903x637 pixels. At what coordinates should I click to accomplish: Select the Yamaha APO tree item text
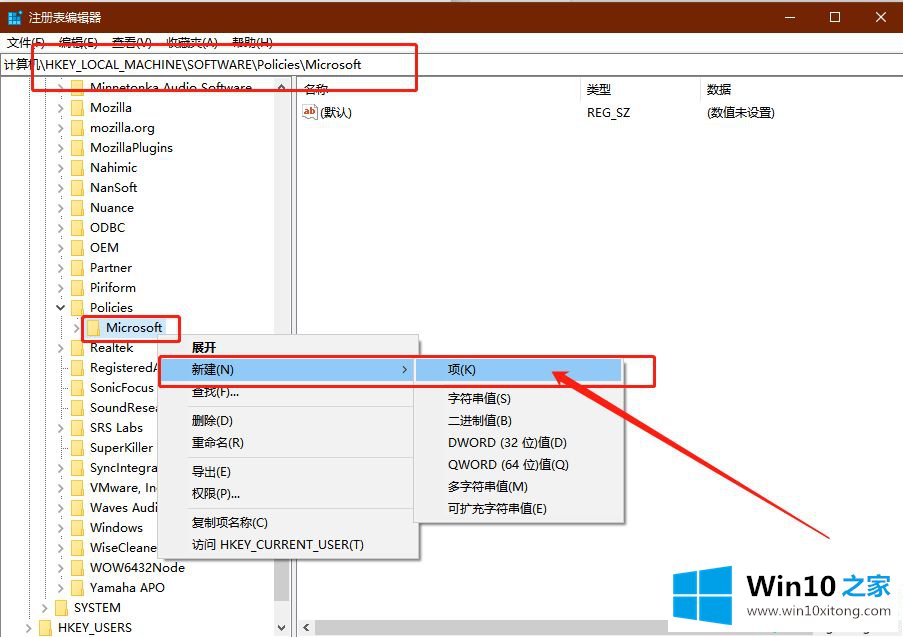pos(127,588)
